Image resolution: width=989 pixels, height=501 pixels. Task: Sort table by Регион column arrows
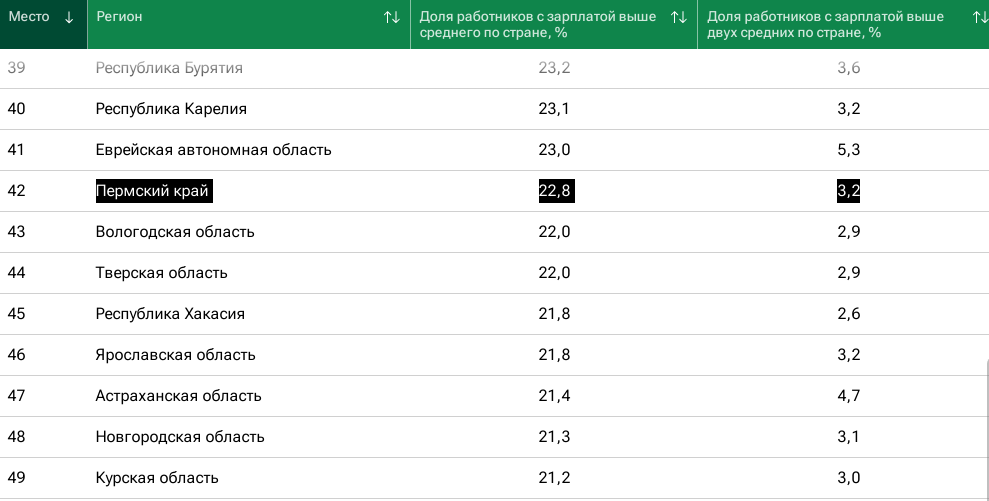tap(392, 17)
